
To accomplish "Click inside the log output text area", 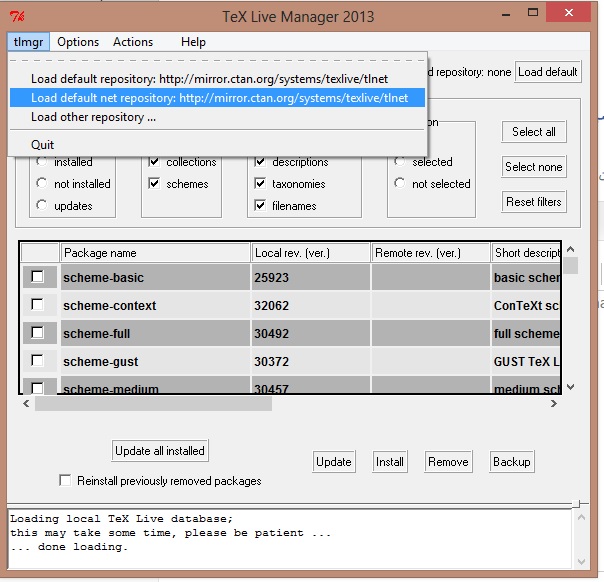I will tap(291, 539).
